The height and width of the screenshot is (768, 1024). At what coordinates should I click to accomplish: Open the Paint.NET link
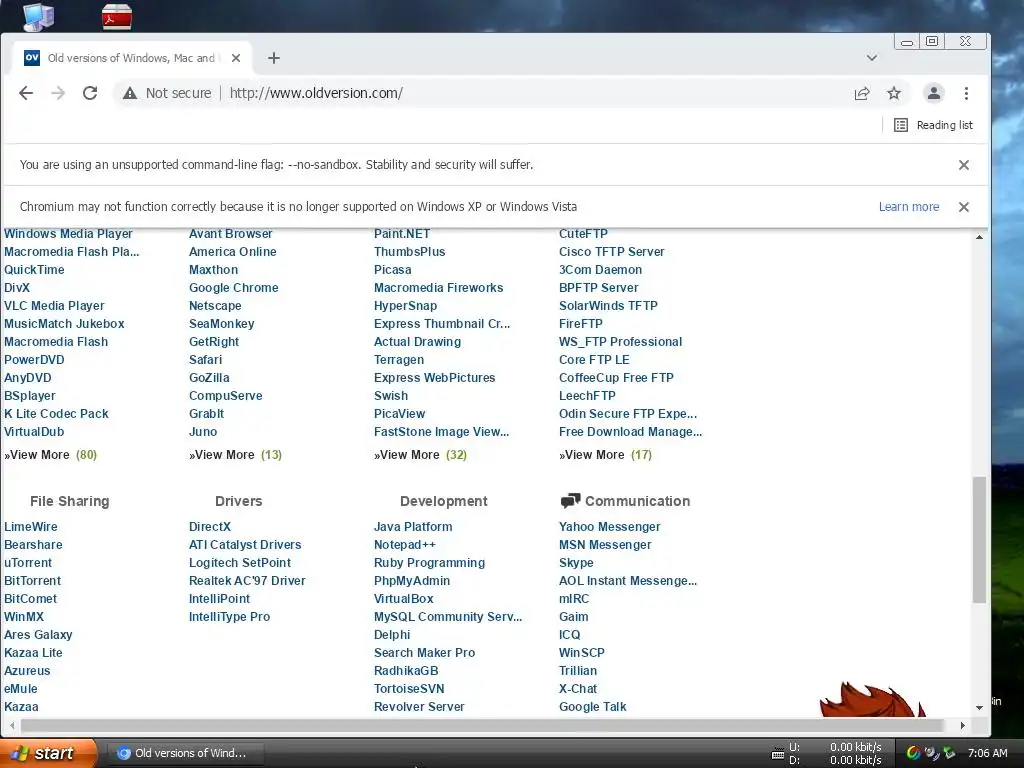pos(402,234)
